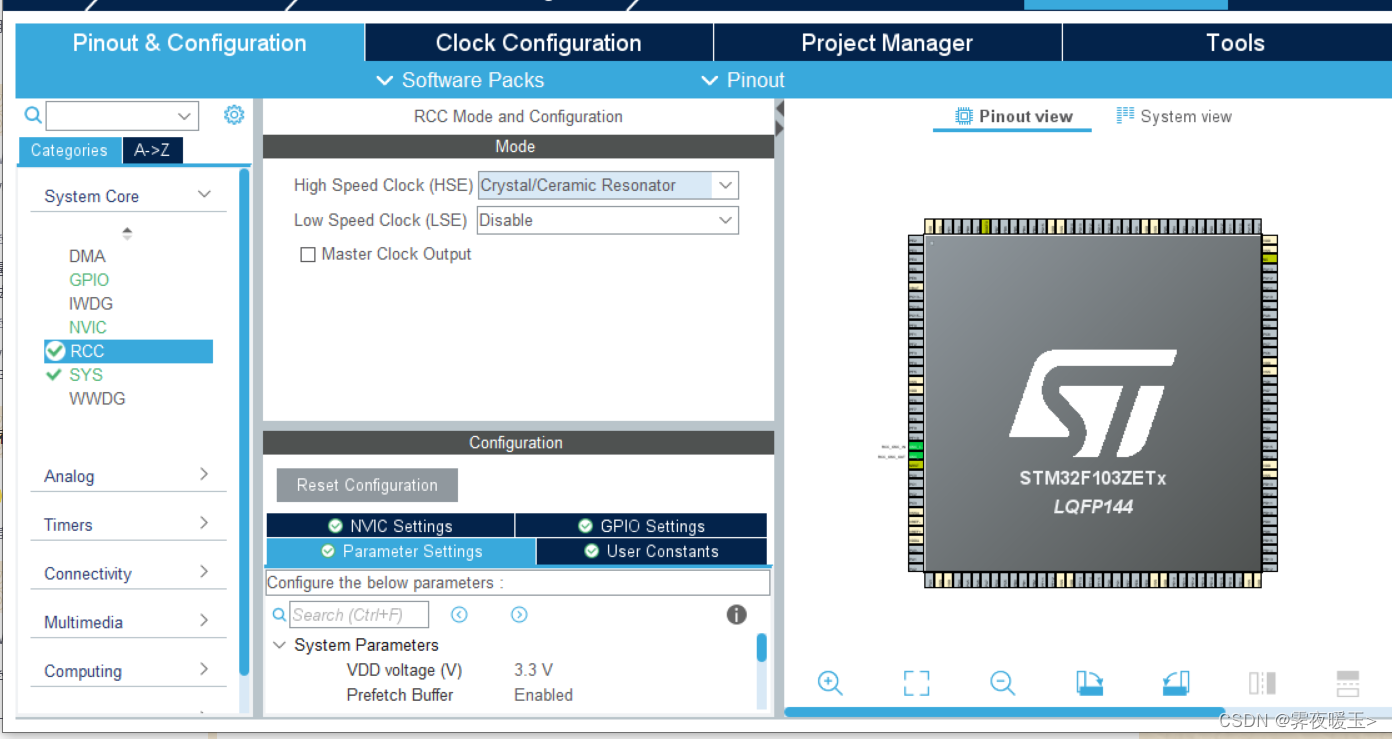Image resolution: width=1392 pixels, height=739 pixels.
Task: Click the Reset Configuration button
Action: (x=367, y=485)
